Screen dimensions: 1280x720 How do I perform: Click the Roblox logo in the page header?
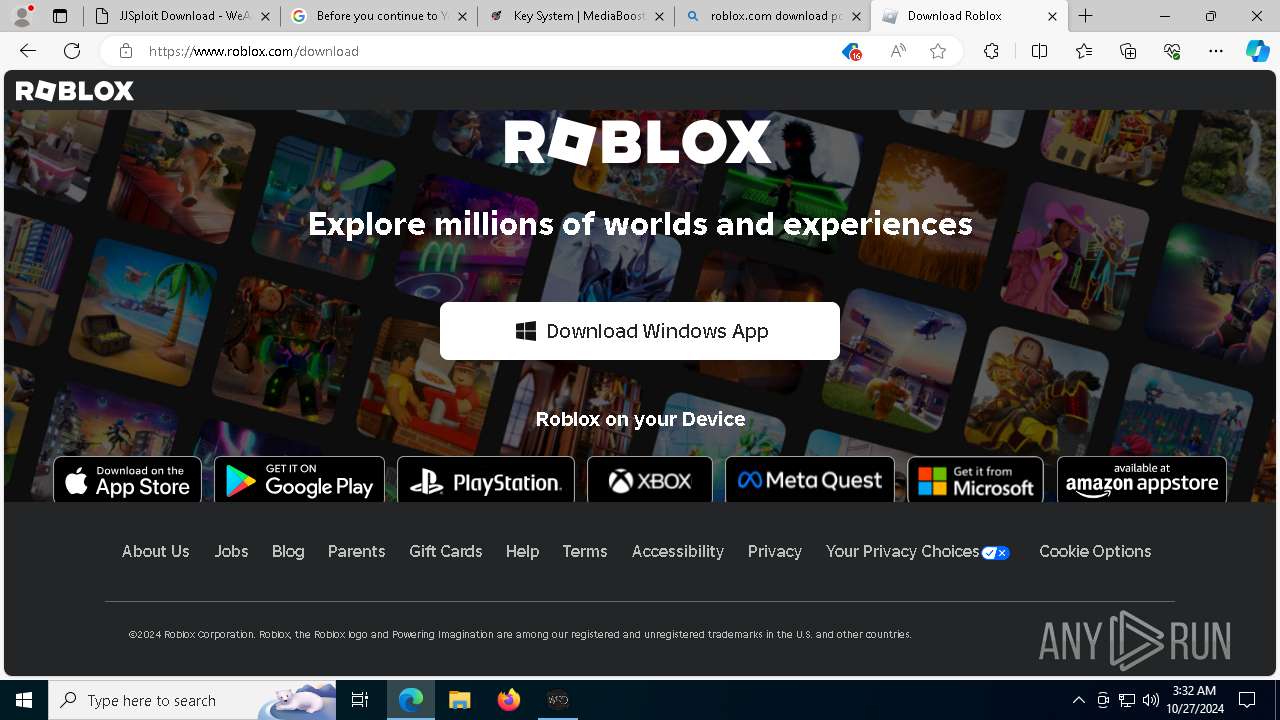tap(75, 91)
